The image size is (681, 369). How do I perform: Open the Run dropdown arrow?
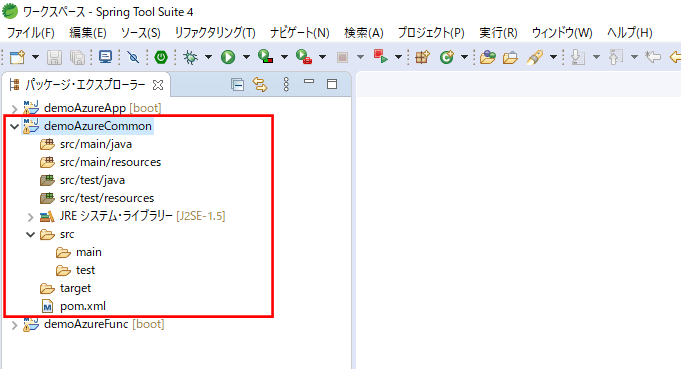pos(246,57)
